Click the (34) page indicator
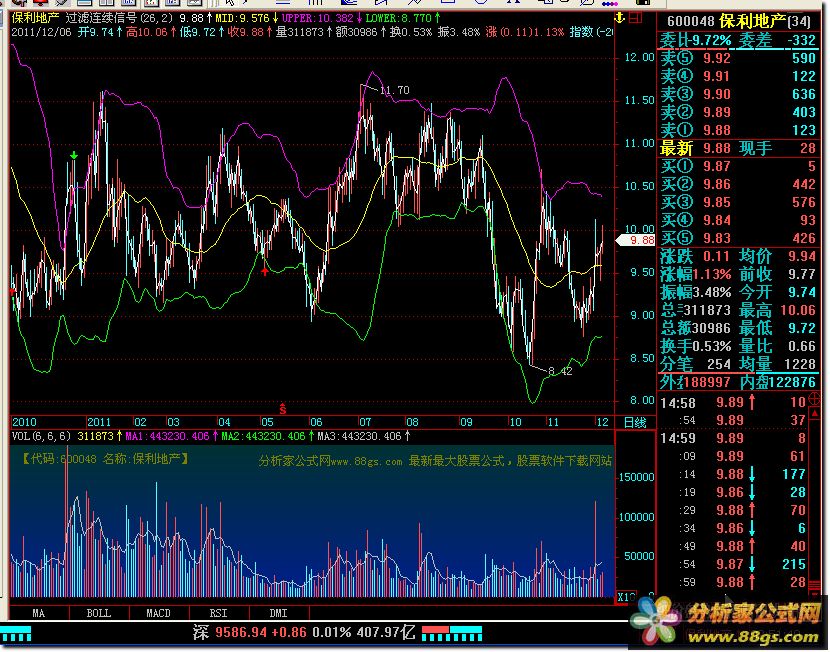Viewport: 830px width, 652px height. pos(799,22)
